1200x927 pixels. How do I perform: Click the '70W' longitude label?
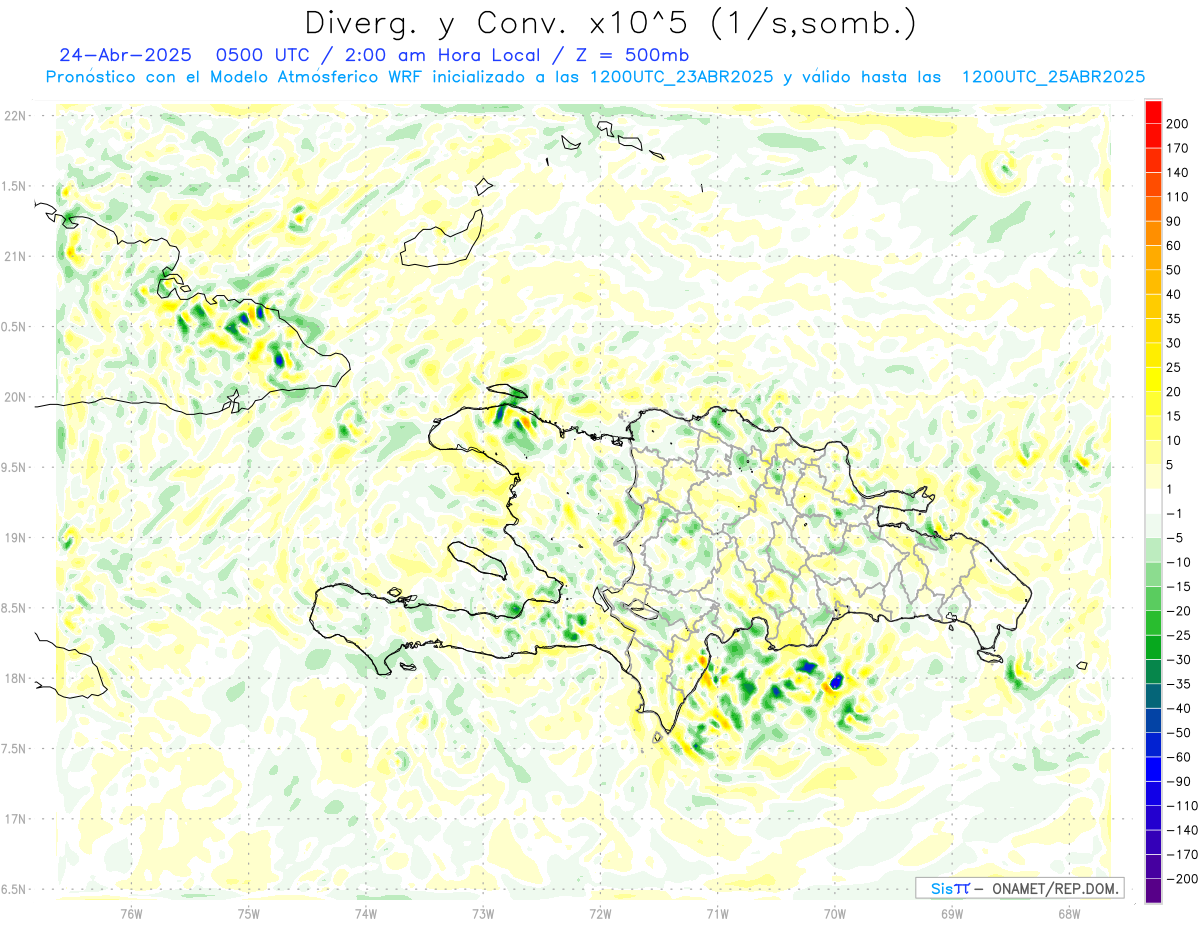835,913
